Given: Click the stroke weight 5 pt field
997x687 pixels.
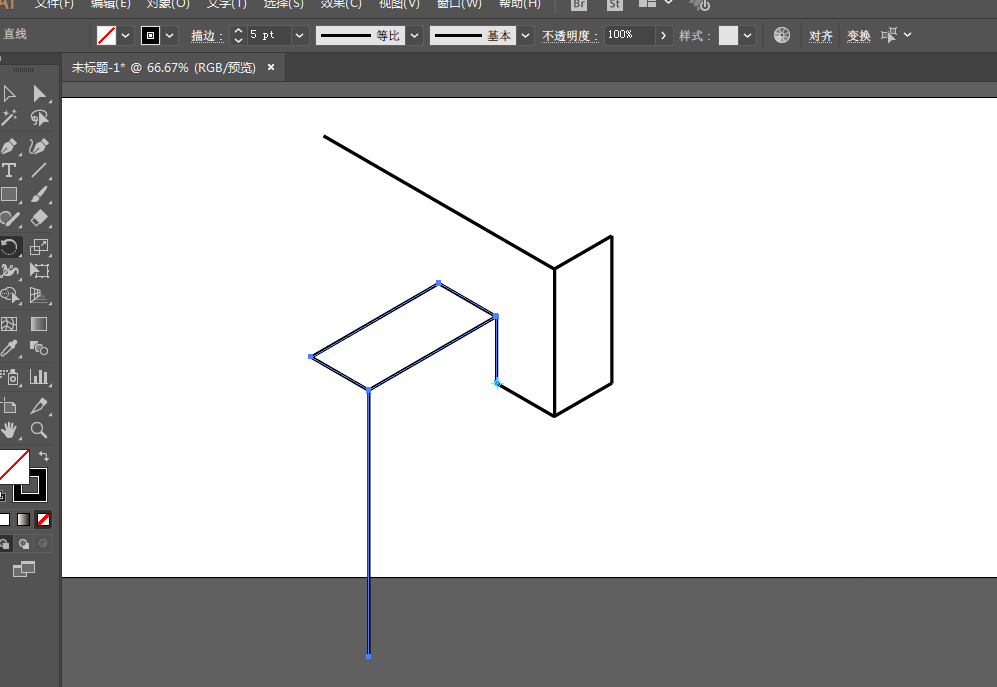Looking at the screenshot, I should pyautogui.click(x=269, y=35).
